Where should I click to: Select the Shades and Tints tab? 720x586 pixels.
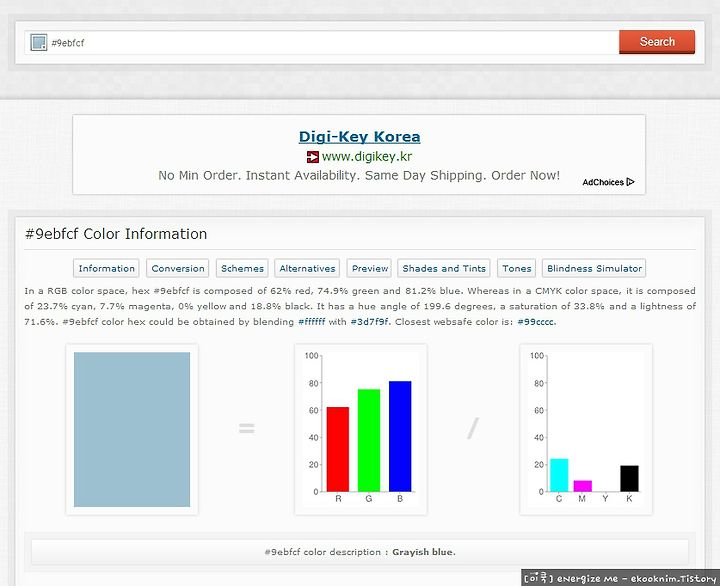tap(444, 268)
